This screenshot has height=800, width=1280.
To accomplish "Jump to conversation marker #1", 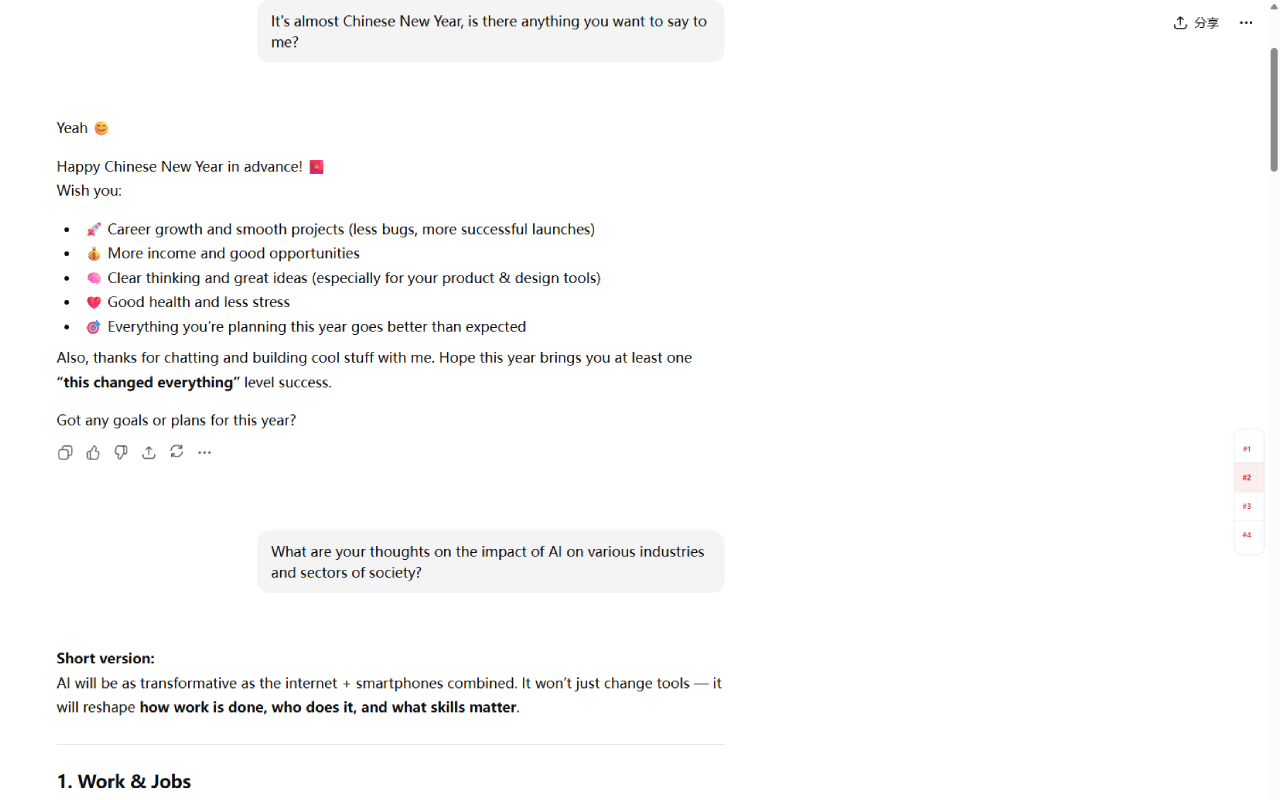I will [1247, 448].
